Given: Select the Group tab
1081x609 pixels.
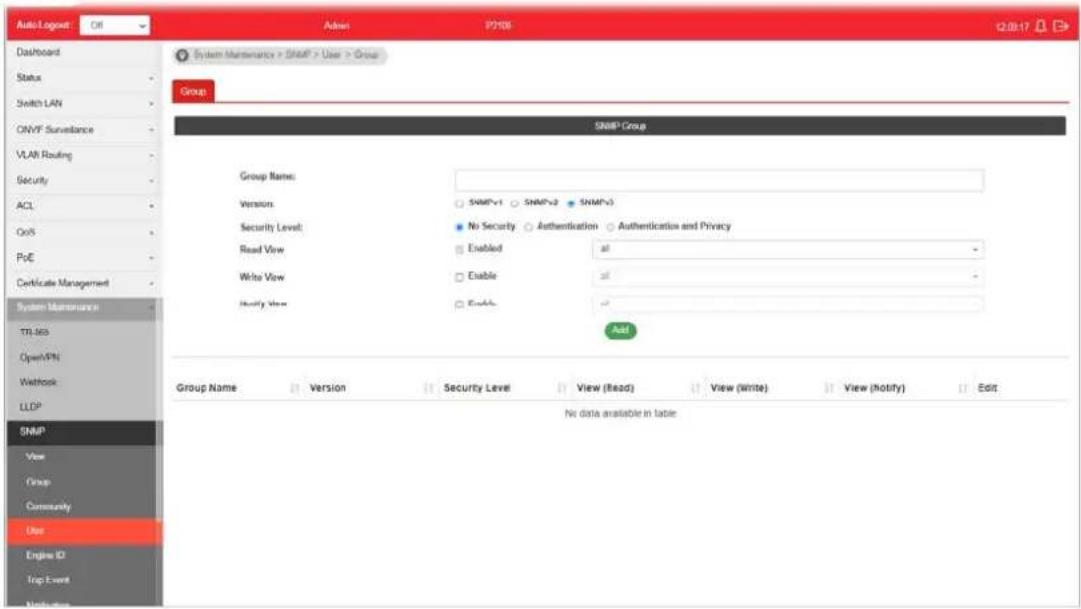Looking at the screenshot, I should 193,92.
